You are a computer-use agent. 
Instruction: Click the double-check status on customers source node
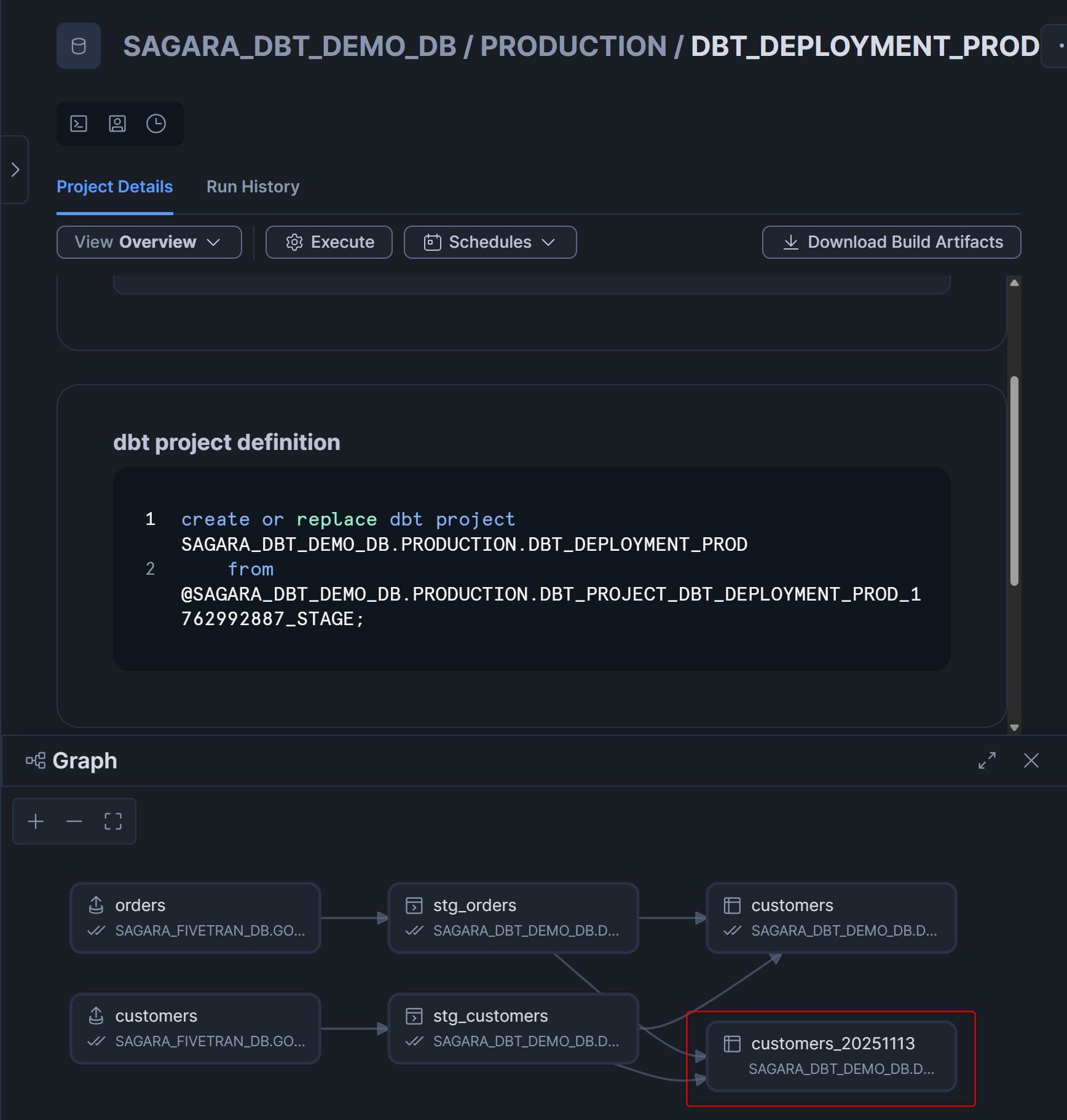(x=96, y=1041)
